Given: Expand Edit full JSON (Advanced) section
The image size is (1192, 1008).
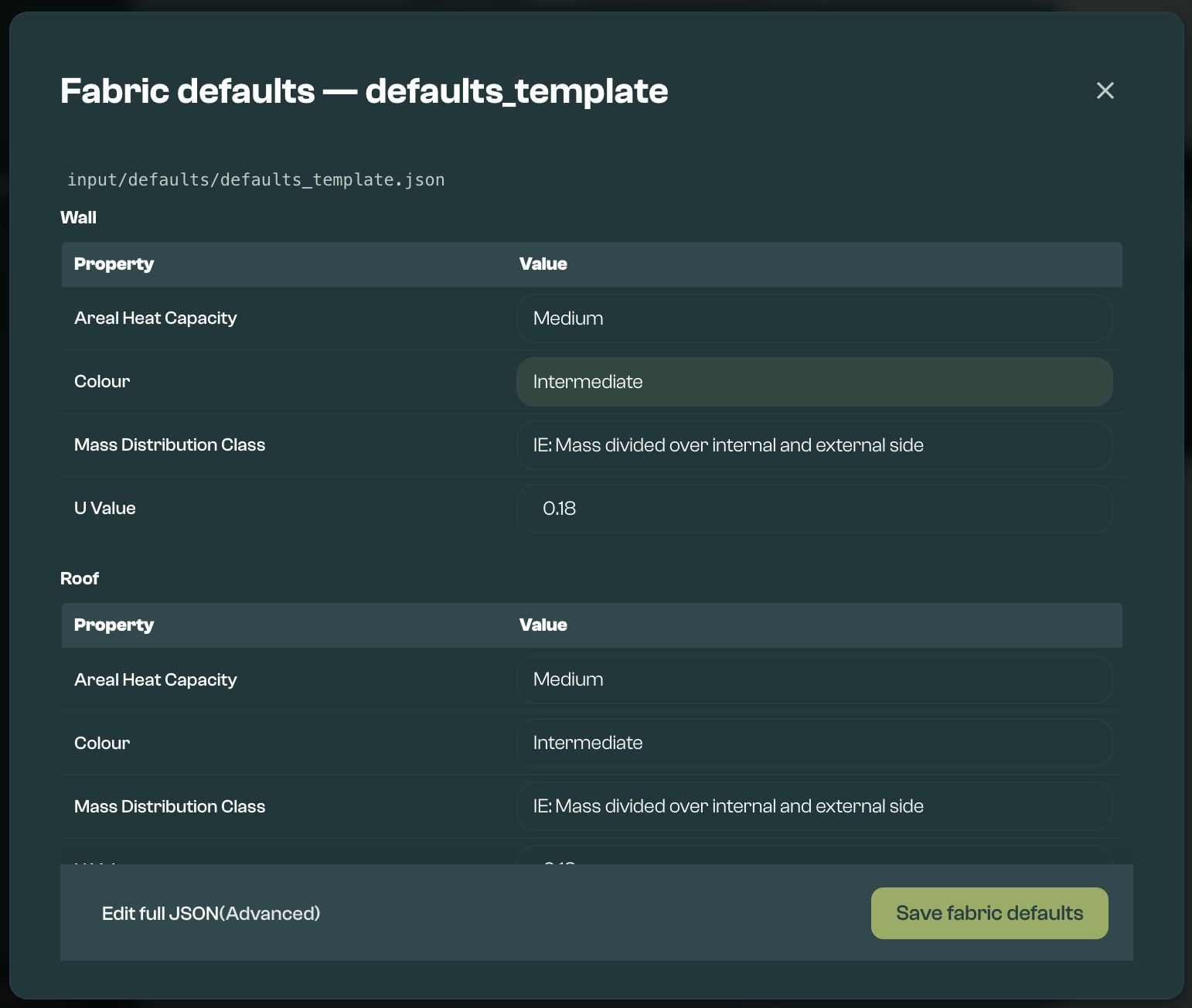Looking at the screenshot, I should tap(211, 914).
